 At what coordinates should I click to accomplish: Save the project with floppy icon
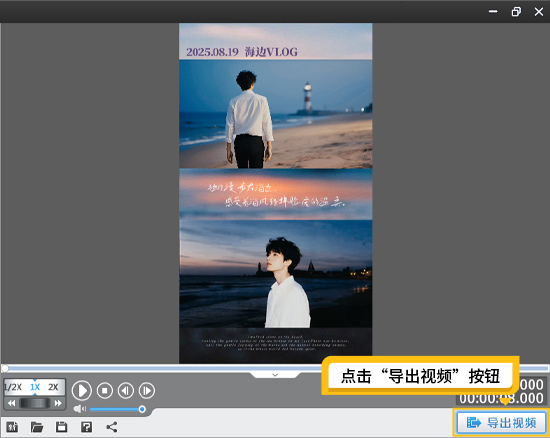click(x=61, y=427)
